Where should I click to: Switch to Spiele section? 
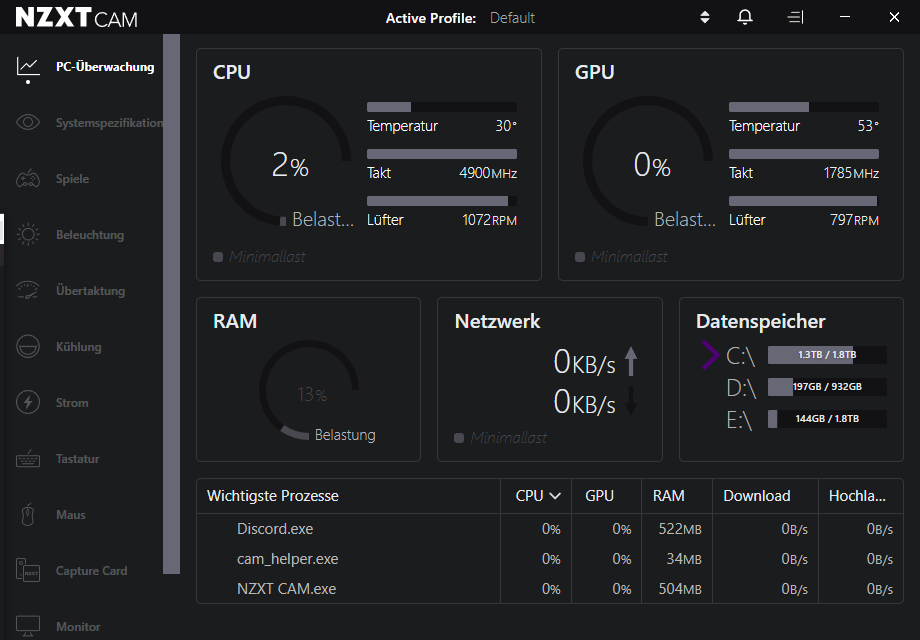72,179
